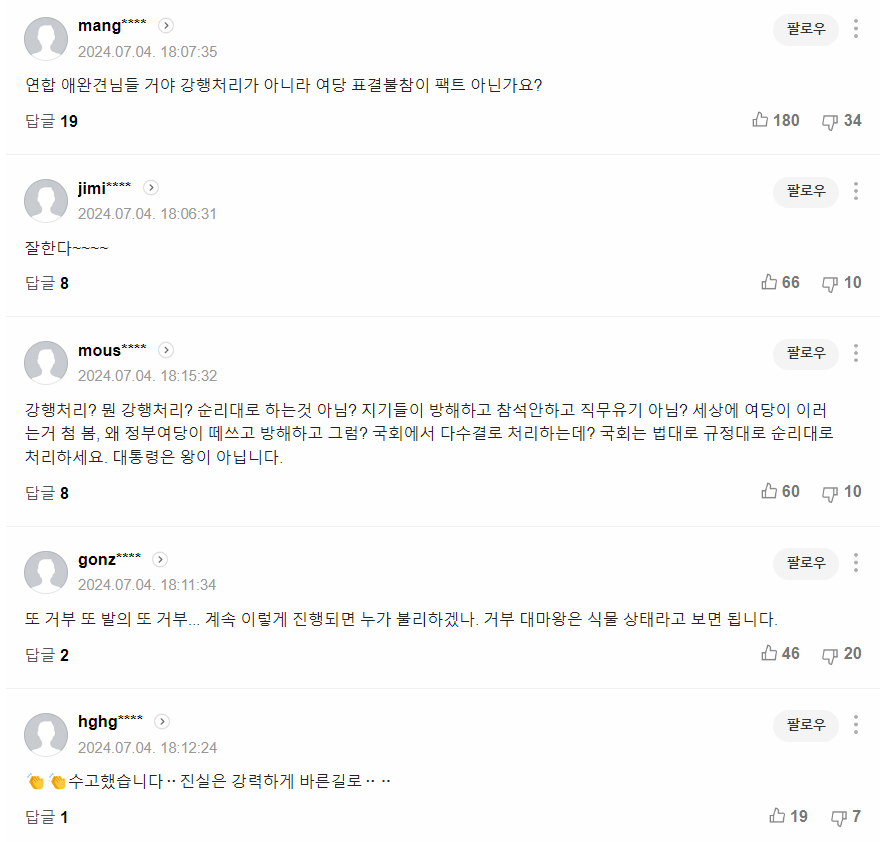Expand the 8 replies under jimi****
The width and height of the screenshot is (880, 842).
pyautogui.click(x=47, y=283)
